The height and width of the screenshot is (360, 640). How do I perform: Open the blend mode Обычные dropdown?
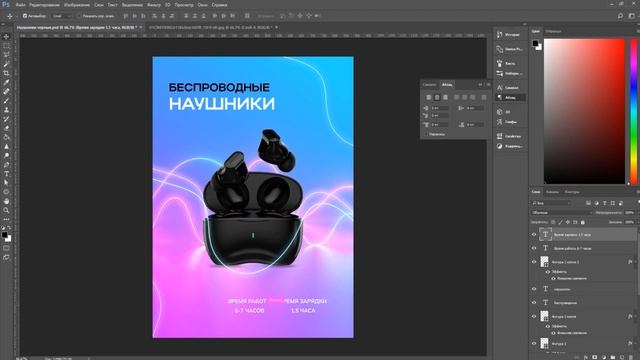tap(562, 213)
